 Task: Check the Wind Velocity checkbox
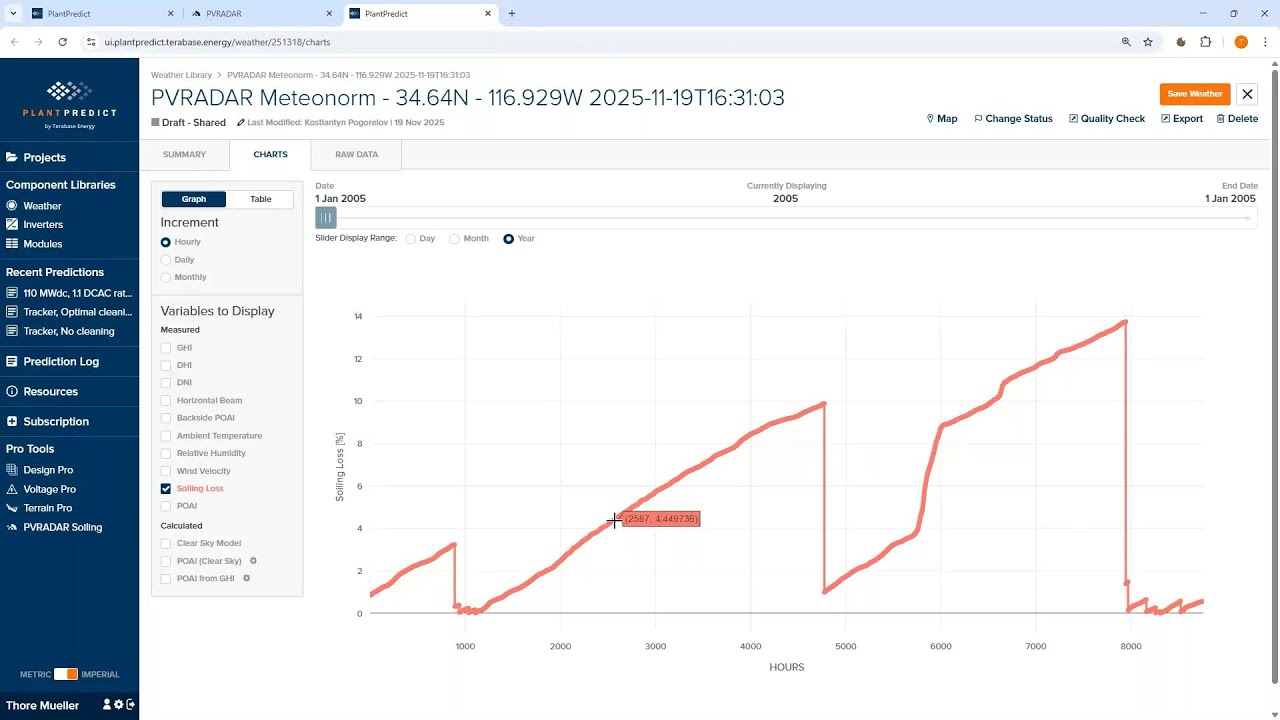pos(166,471)
